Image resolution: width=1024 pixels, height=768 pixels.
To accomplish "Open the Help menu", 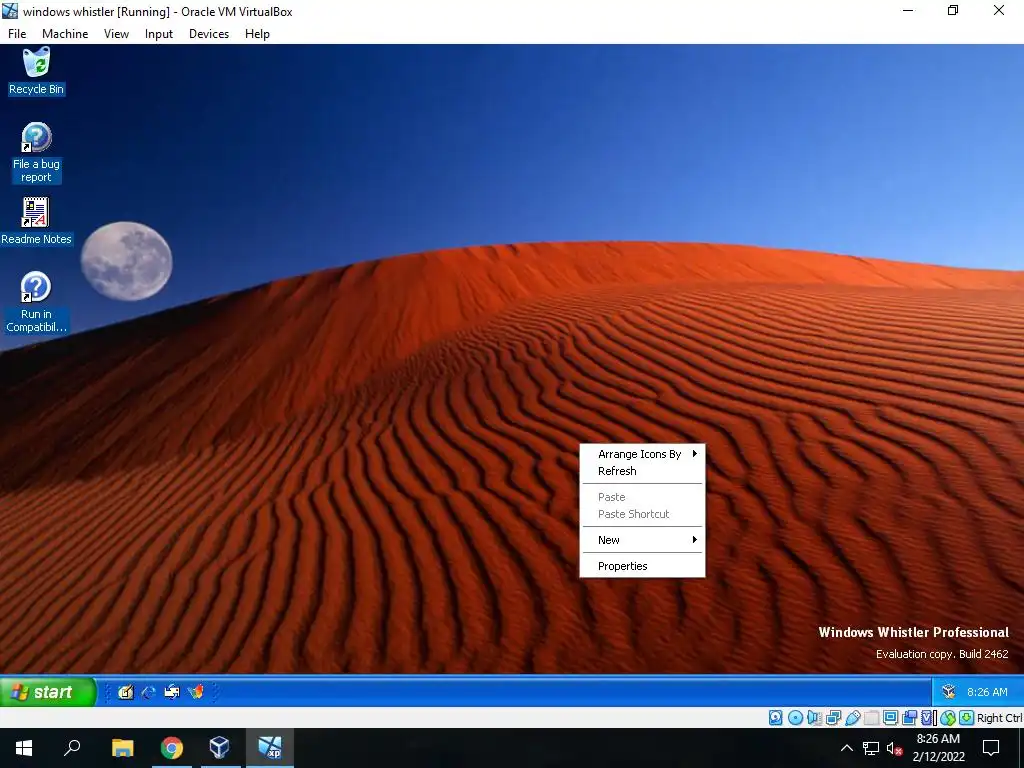I will click(257, 34).
